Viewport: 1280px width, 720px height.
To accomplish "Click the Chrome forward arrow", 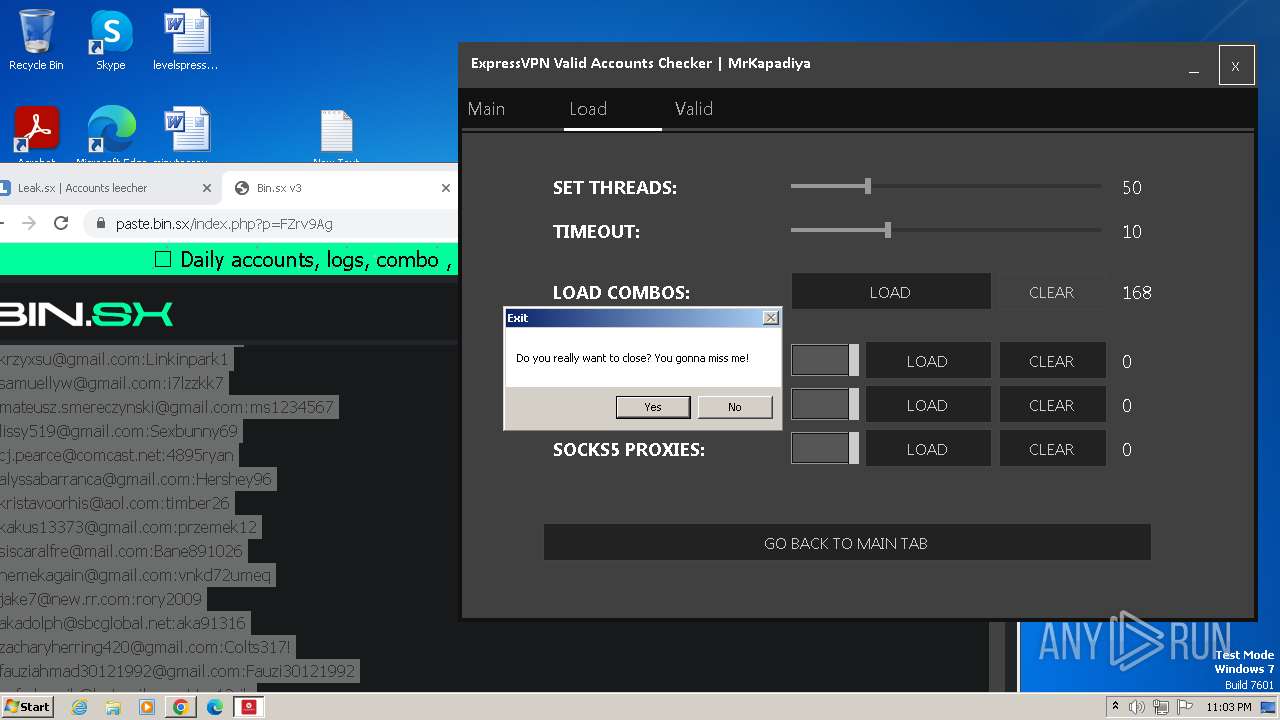I will coord(28,224).
